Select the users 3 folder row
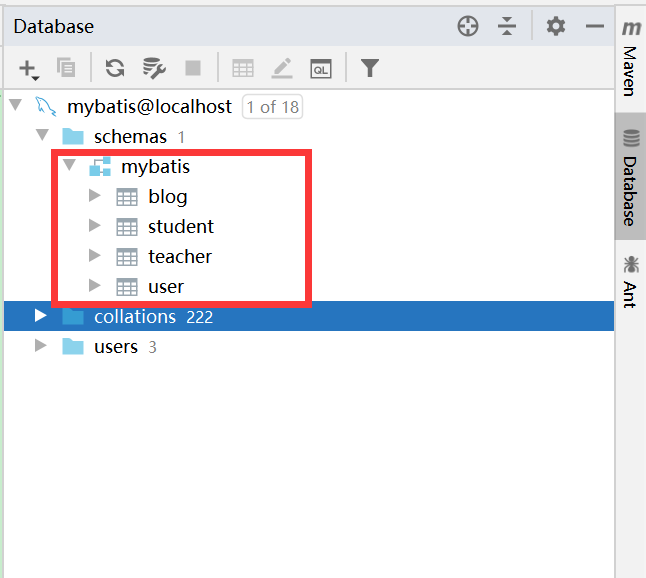This screenshot has width=646, height=578. point(309,346)
